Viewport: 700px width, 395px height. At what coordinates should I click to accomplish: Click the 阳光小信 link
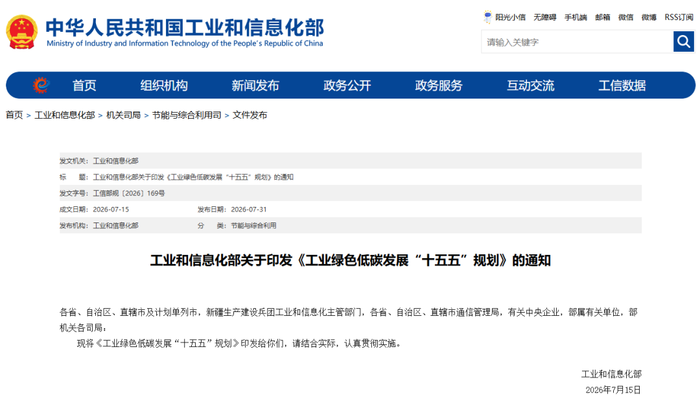point(510,17)
